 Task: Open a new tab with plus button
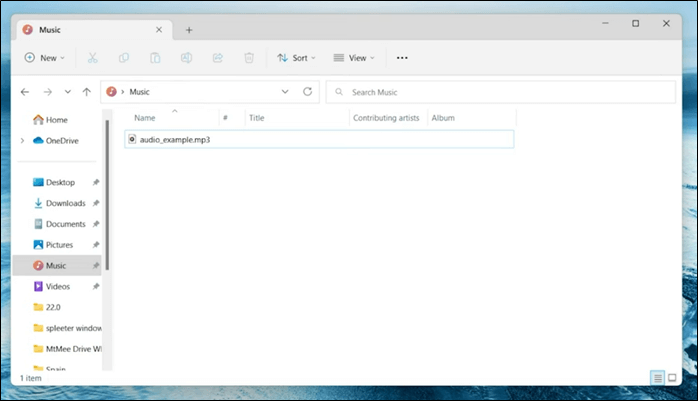(x=189, y=30)
